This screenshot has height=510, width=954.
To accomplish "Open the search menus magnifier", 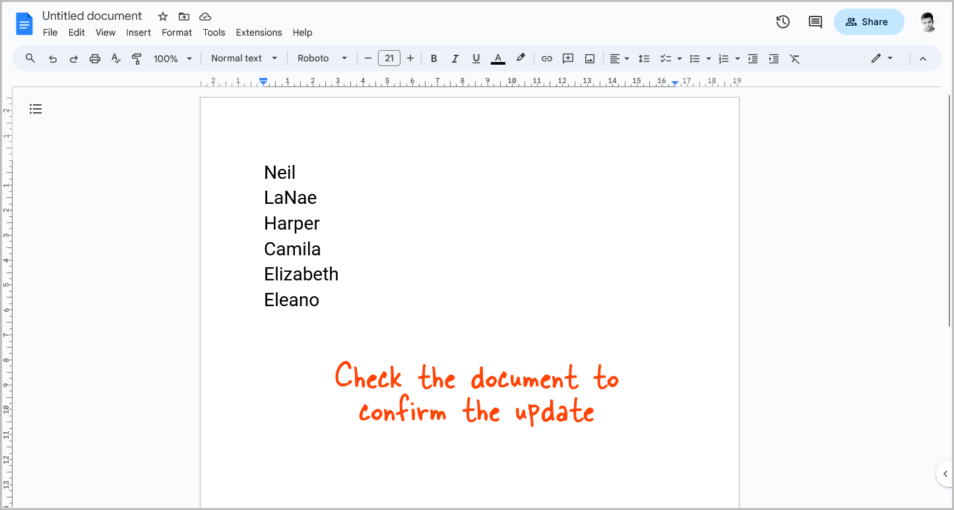I will [30, 58].
